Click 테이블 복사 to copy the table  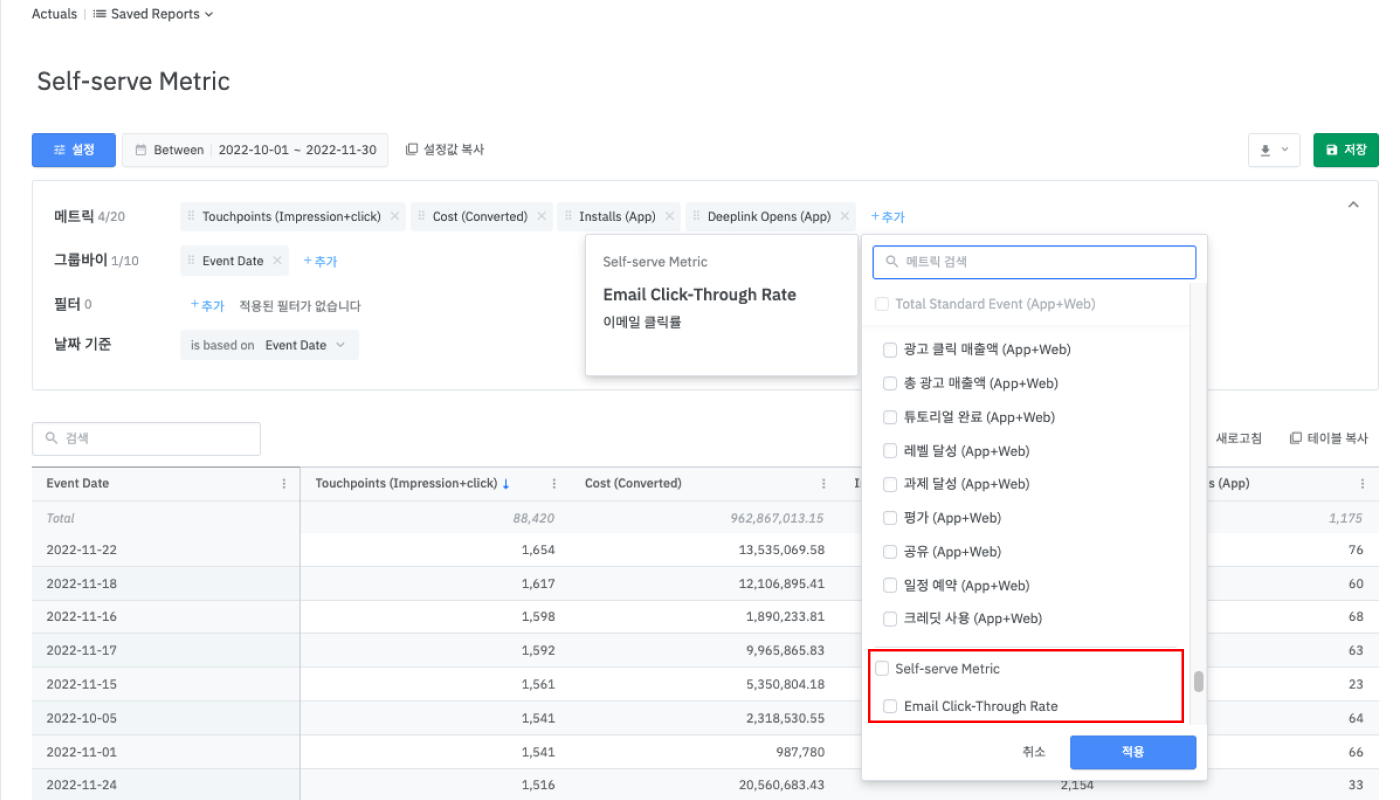(x=1328, y=439)
